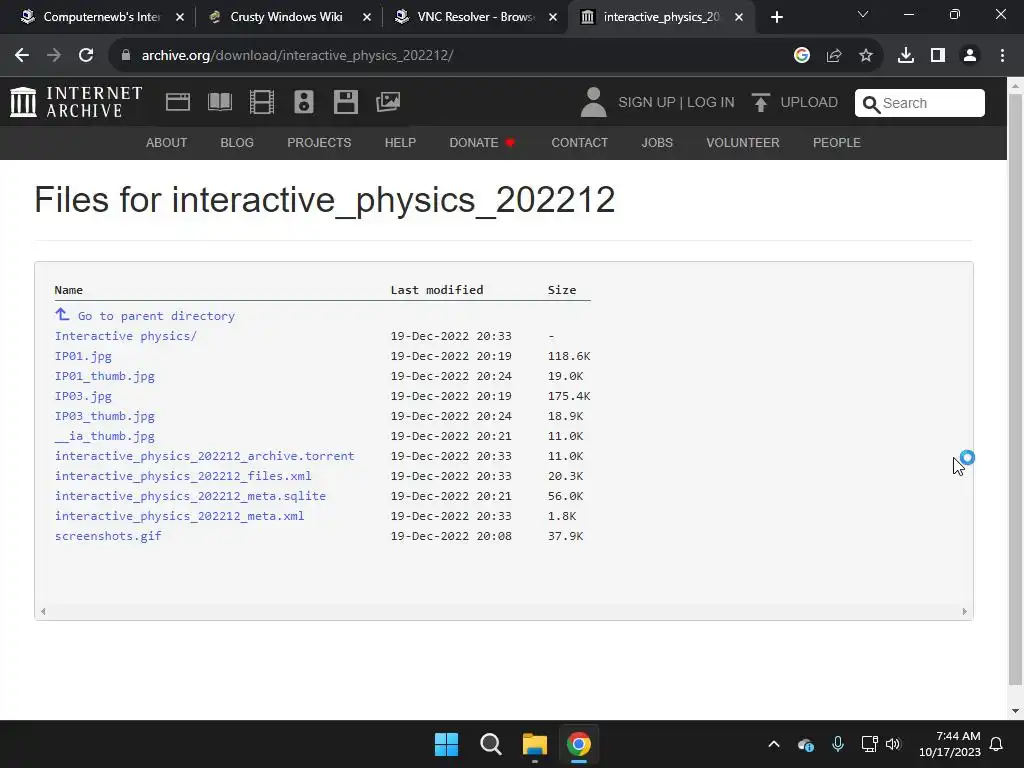Open IP03.jpg file link

tap(83, 396)
